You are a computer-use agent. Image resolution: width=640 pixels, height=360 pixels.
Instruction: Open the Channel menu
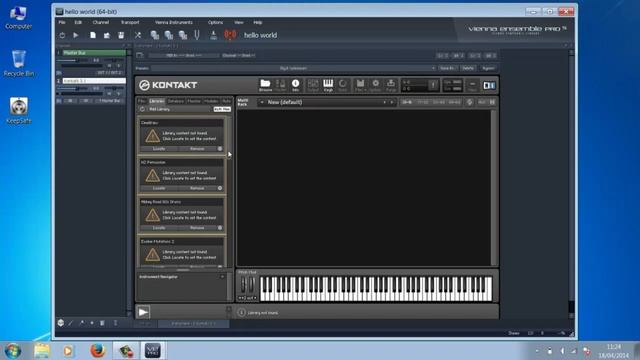[x=100, y=22]
